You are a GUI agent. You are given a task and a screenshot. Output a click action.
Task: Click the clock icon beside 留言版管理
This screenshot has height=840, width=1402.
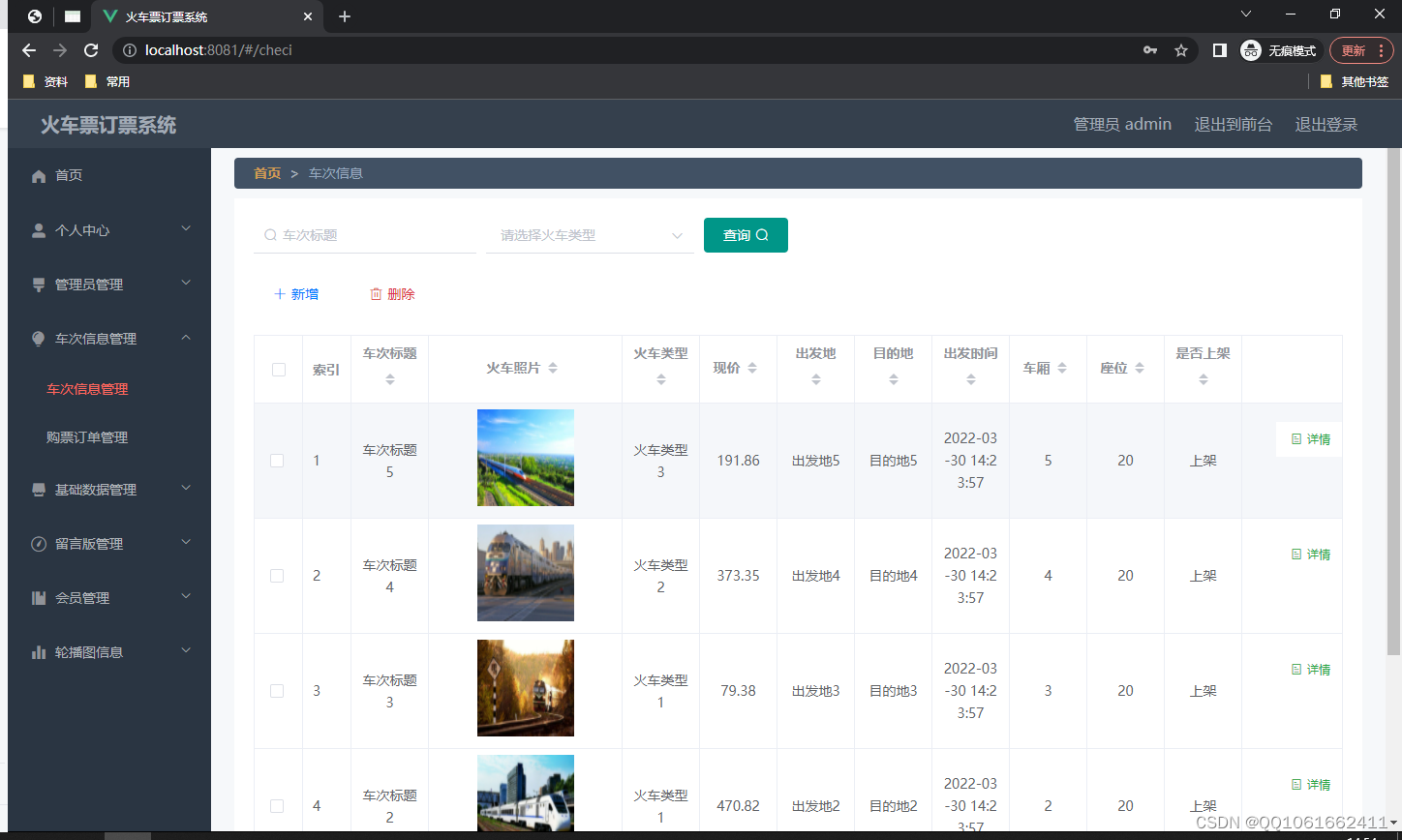click(x=37, y=543)
